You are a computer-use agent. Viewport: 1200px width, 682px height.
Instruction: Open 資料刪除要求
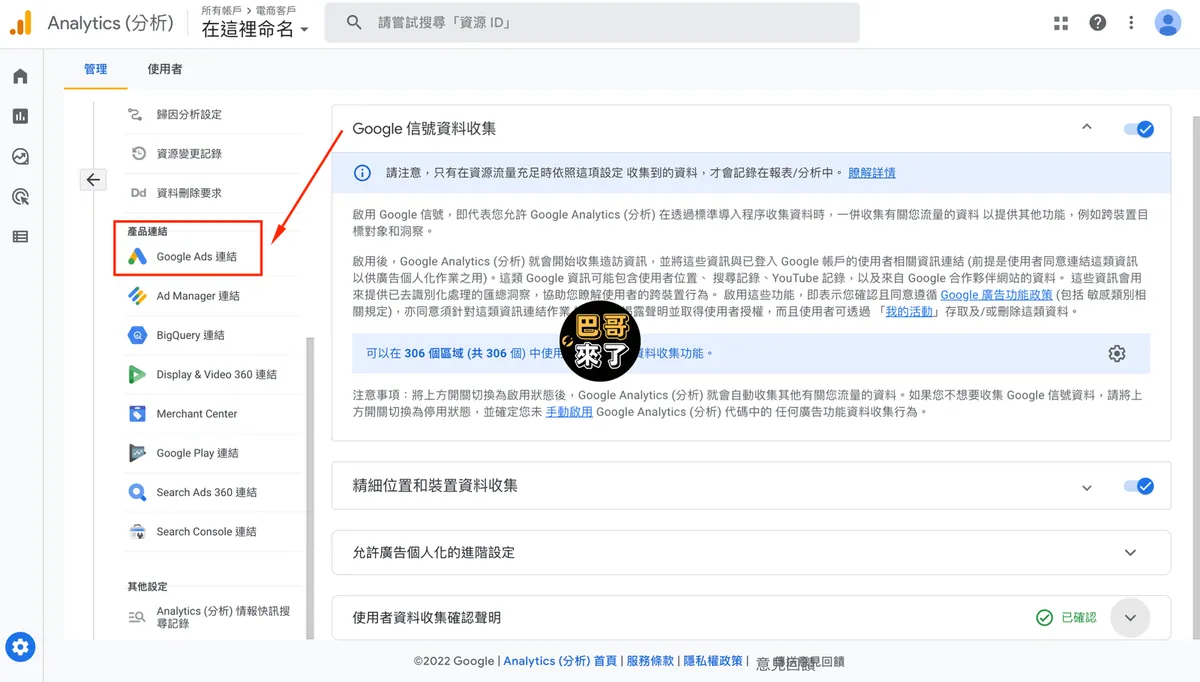[189, 193]
